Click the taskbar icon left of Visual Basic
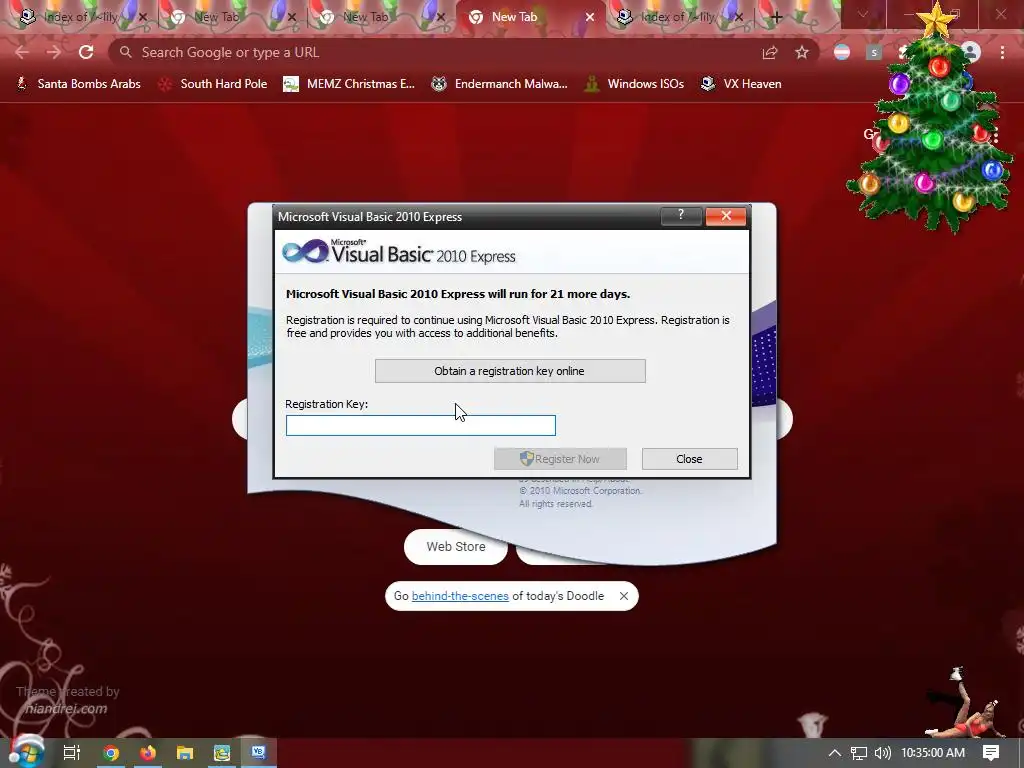Viewport: 1024px width, 768px height. [222, 753]
